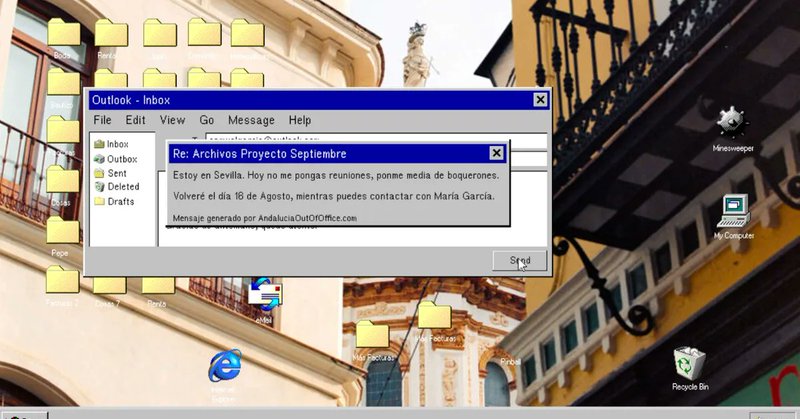The width and height of the screenshot is (800, 419).
Task: Select the Boda desktop folder
Action: 63,39
